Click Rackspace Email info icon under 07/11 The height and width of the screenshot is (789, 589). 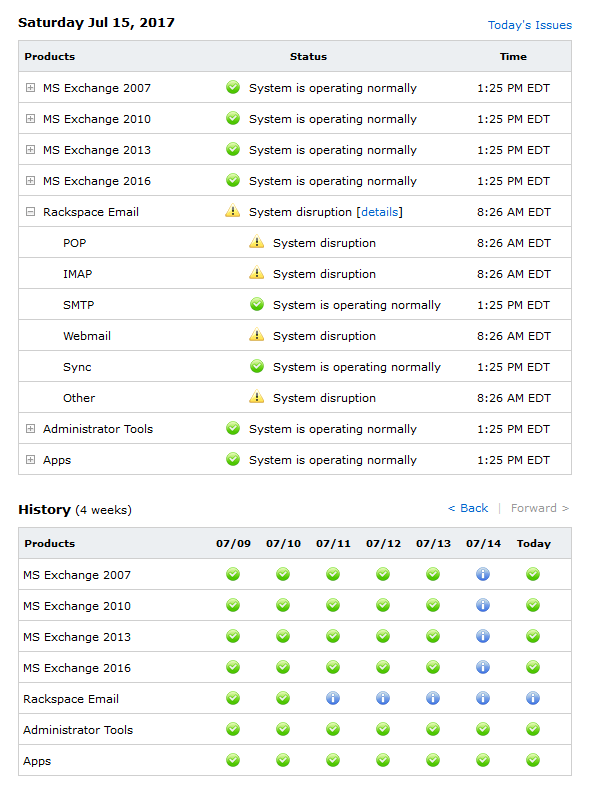pos(333,698)
